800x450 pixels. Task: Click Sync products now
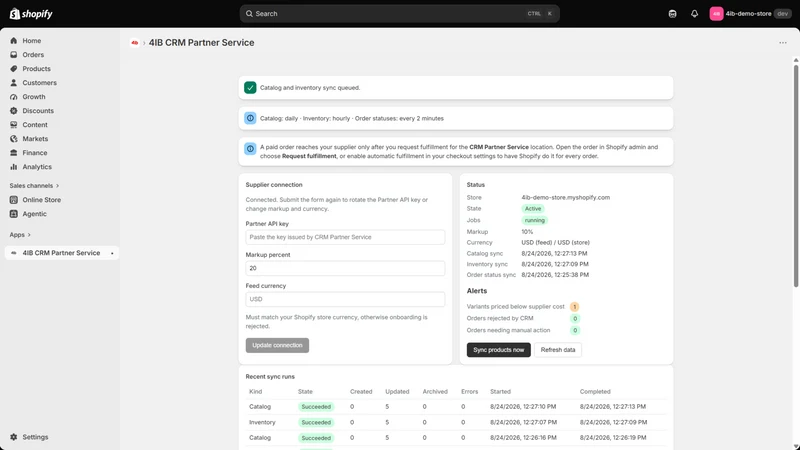[498, 350]
